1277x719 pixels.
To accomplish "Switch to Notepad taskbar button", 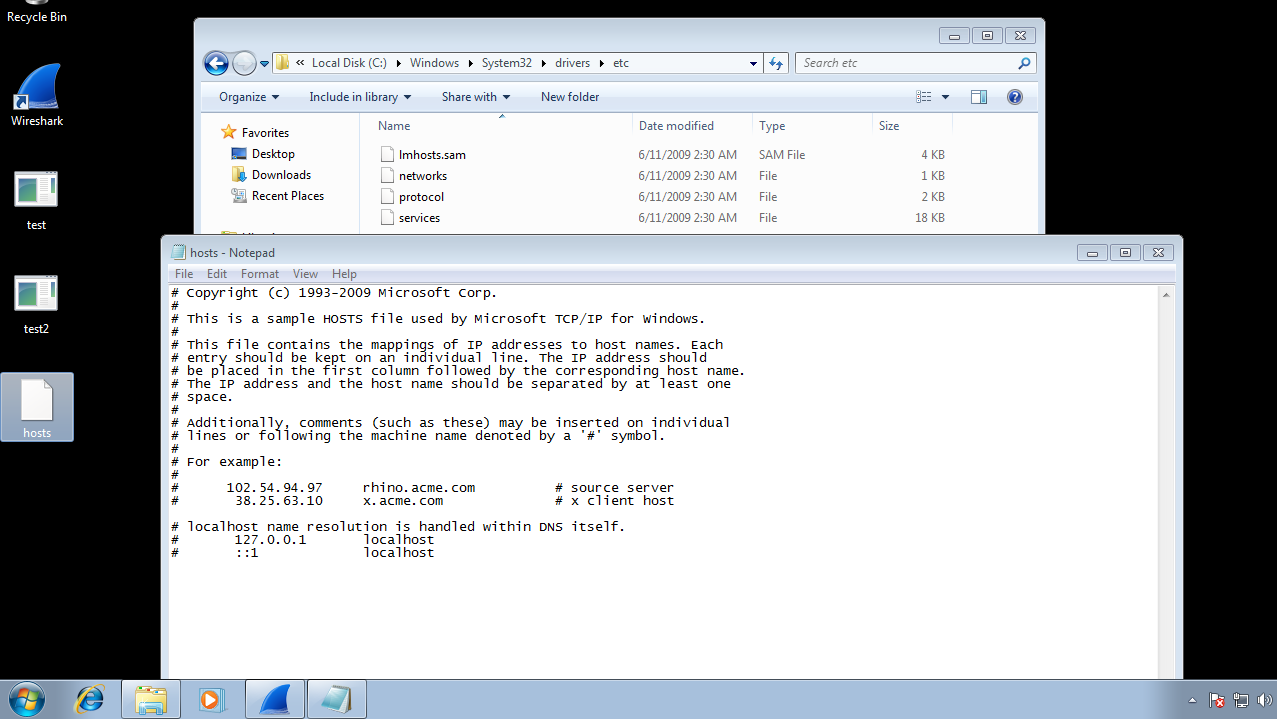I will click(x=337, y=699).
